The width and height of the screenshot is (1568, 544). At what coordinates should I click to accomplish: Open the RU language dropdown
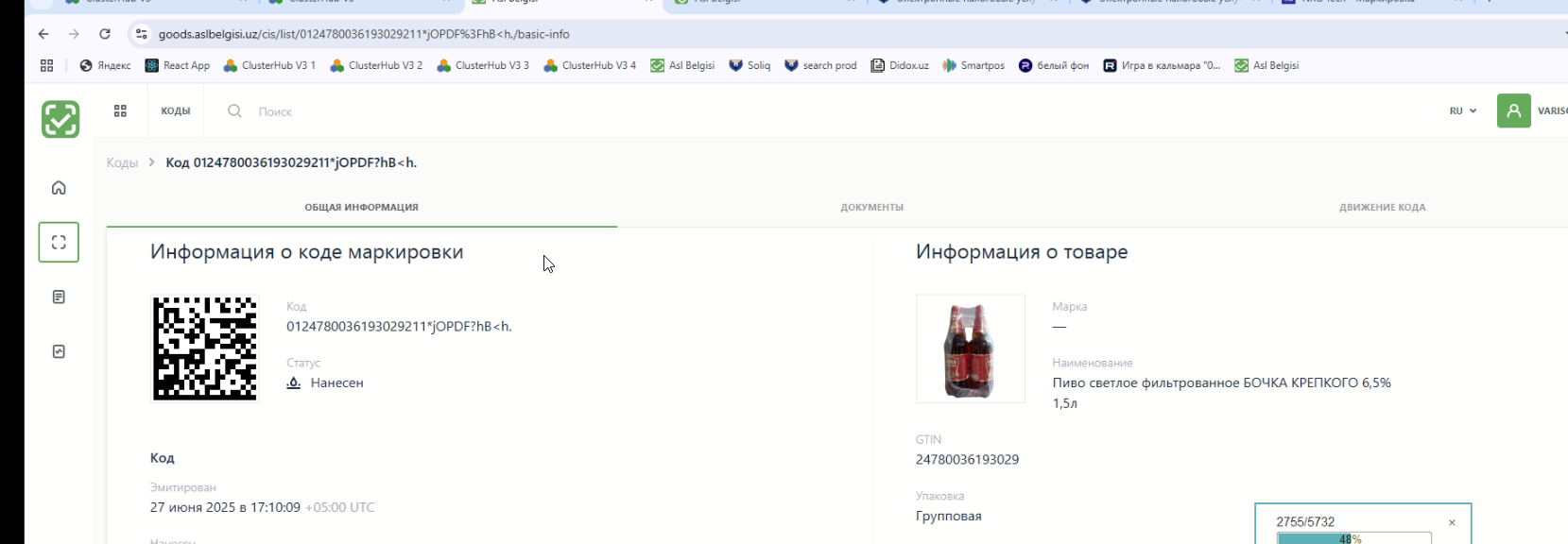click(1463, 110)
